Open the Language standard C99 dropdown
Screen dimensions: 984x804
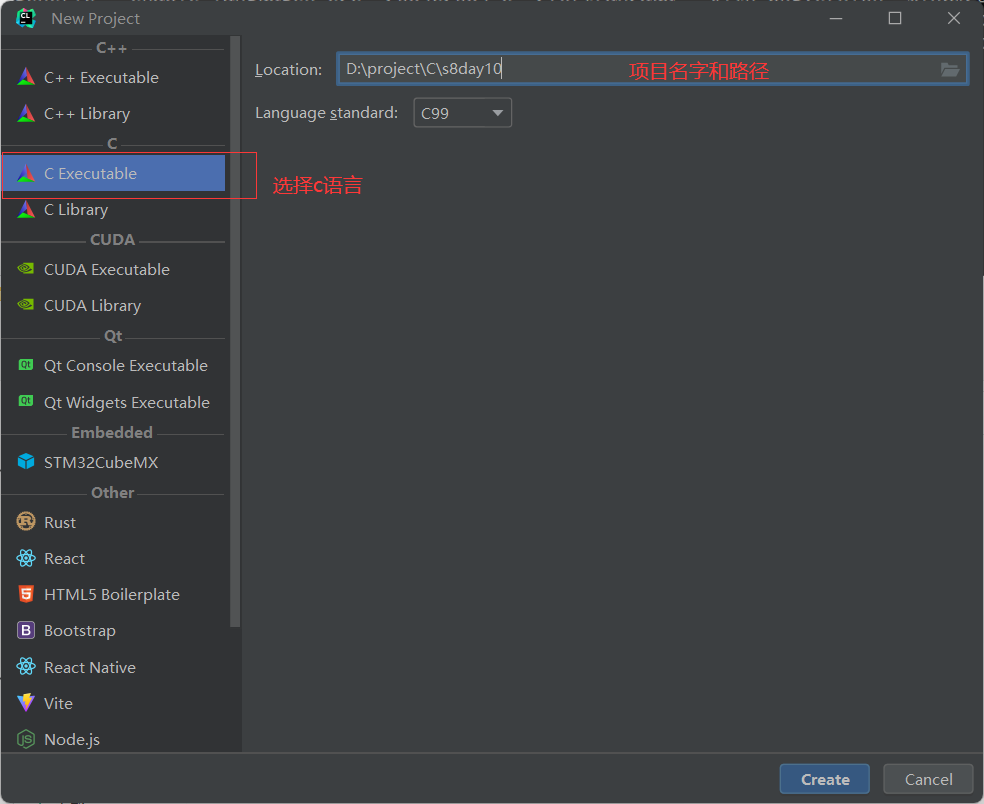[x=463, y=113]
